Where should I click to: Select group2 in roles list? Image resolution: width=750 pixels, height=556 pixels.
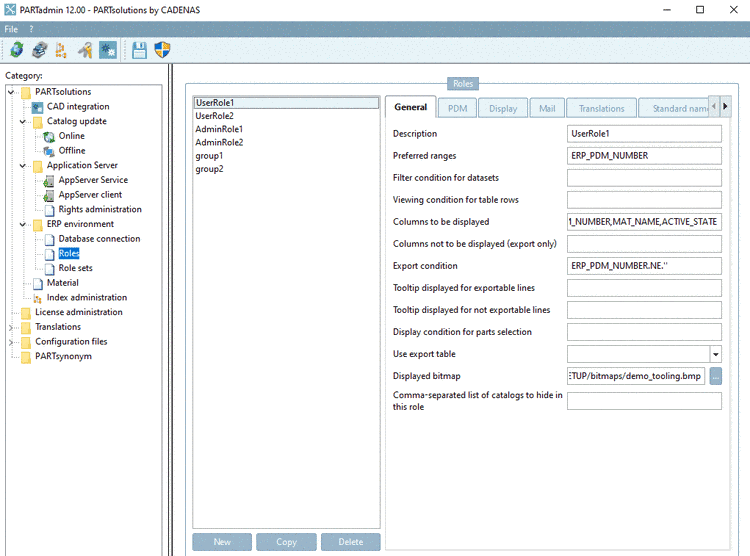(x=286, y=169)
